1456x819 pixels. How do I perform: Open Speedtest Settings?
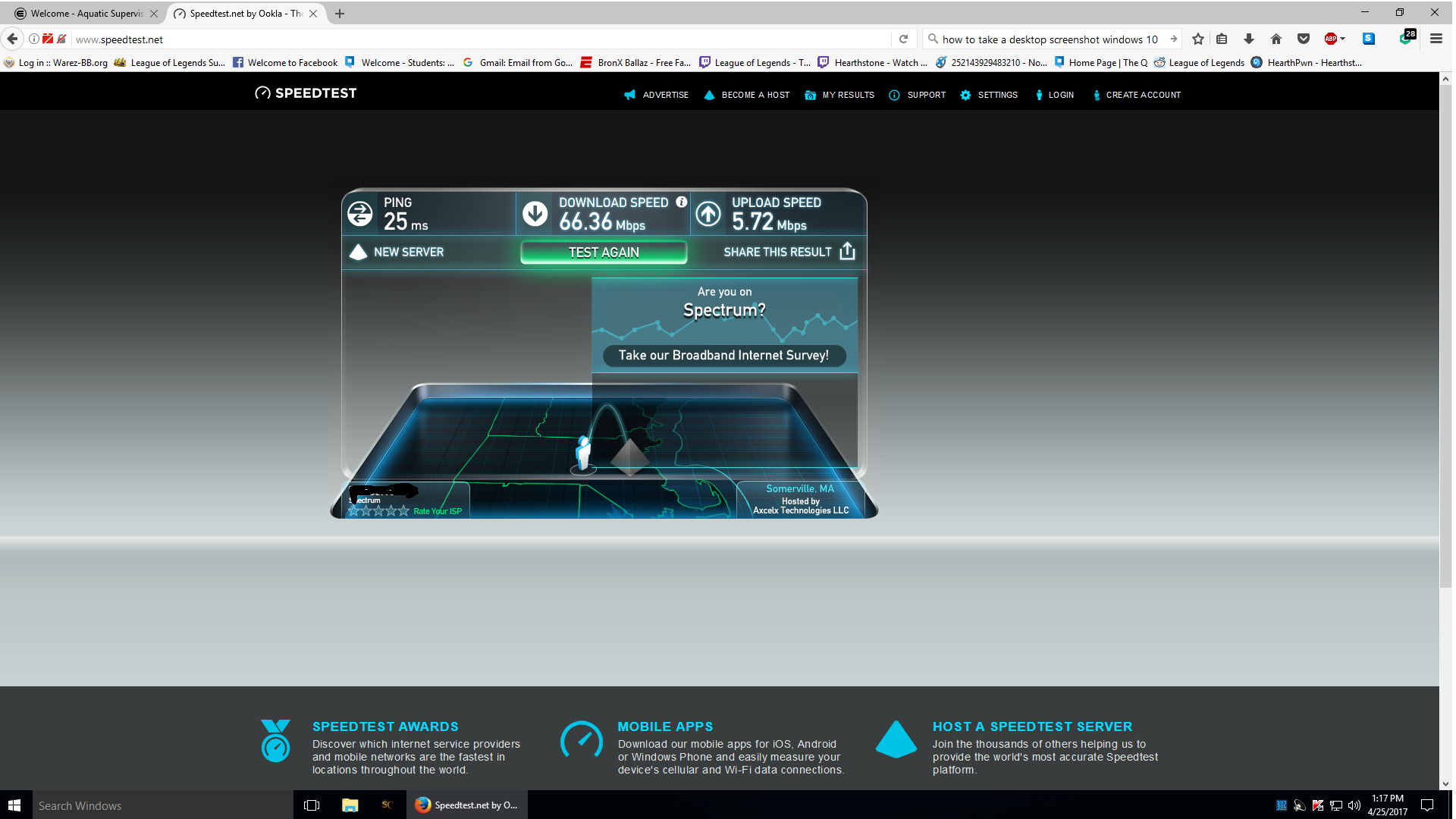[x=989, y=95]
